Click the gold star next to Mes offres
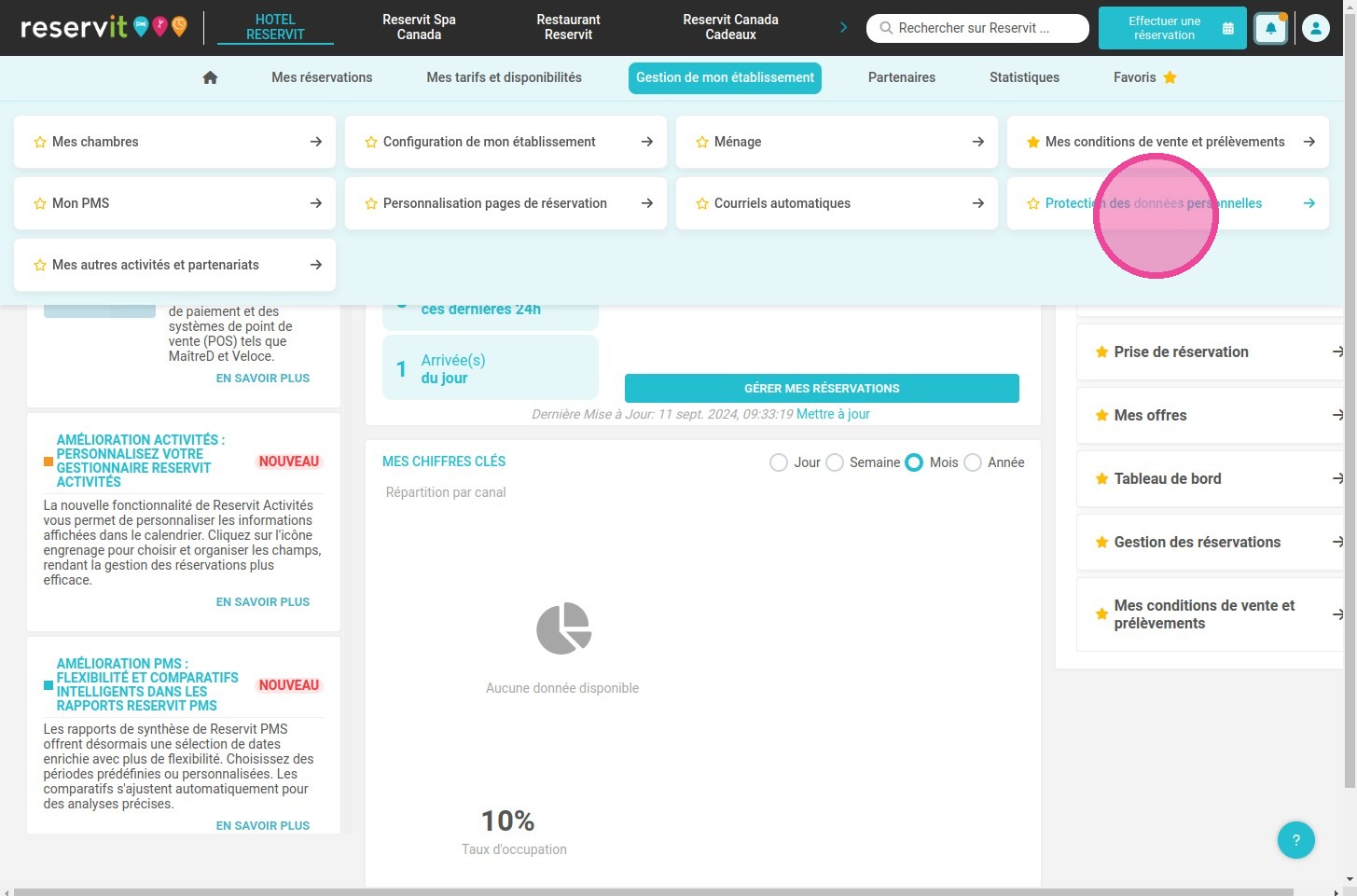Viewport: 1357px width, 896px height. (x=1101, y=415)
